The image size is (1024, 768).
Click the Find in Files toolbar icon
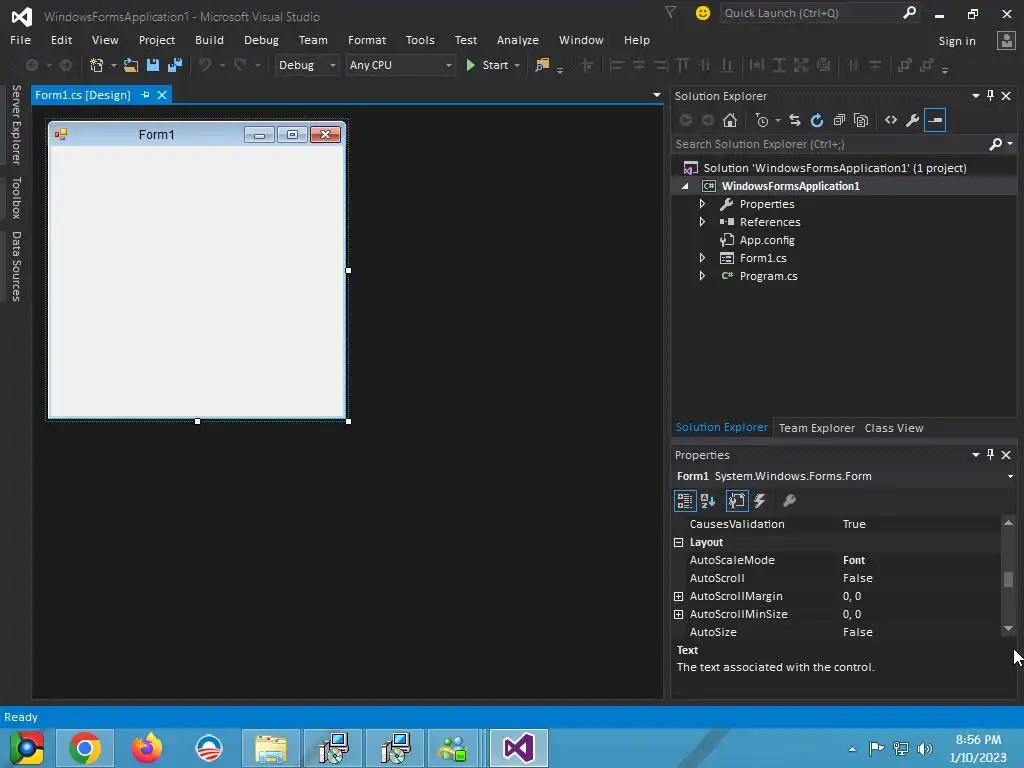click(542, 65)
